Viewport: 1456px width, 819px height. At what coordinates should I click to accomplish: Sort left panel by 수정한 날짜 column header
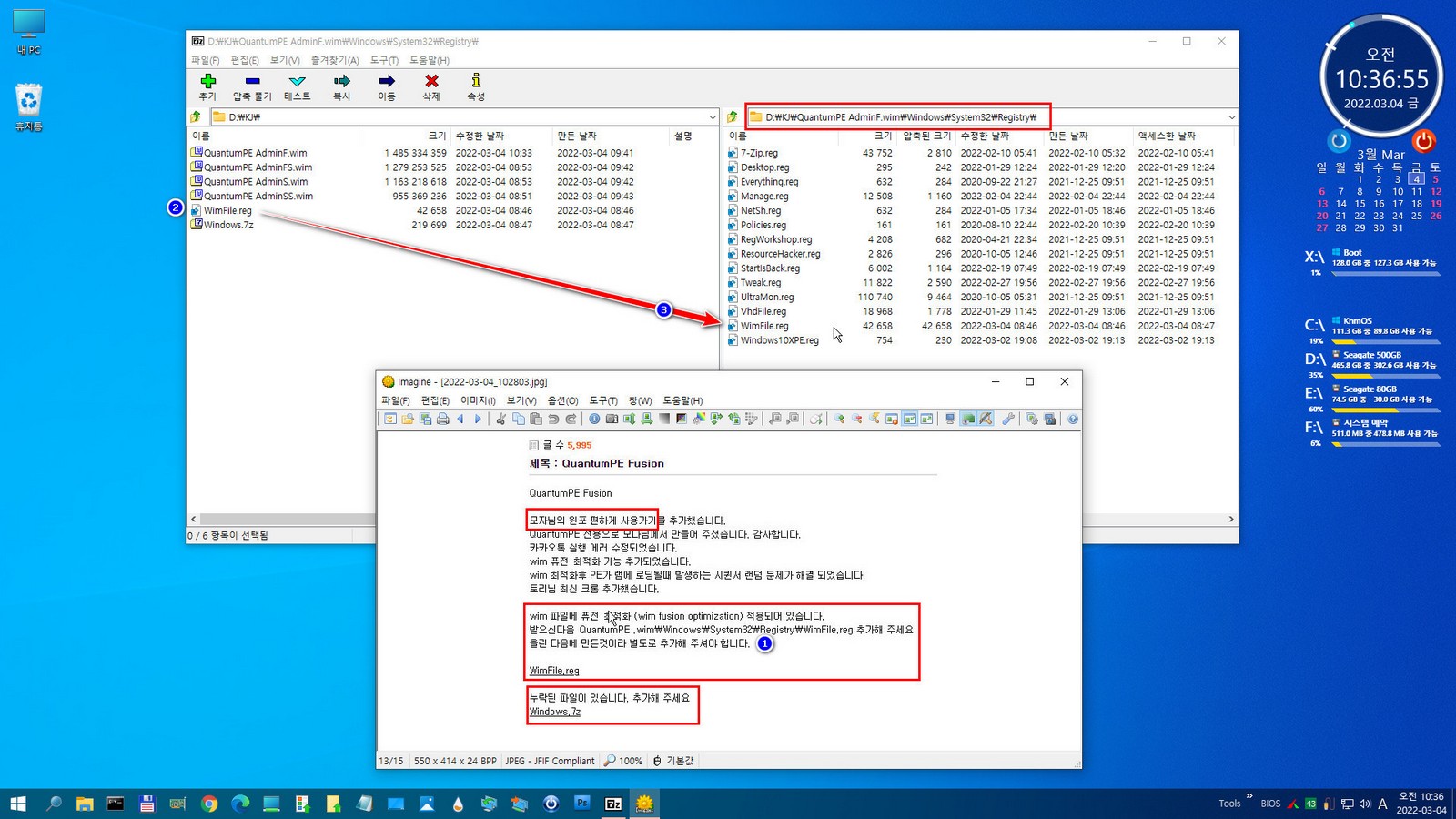click(501, 136)
